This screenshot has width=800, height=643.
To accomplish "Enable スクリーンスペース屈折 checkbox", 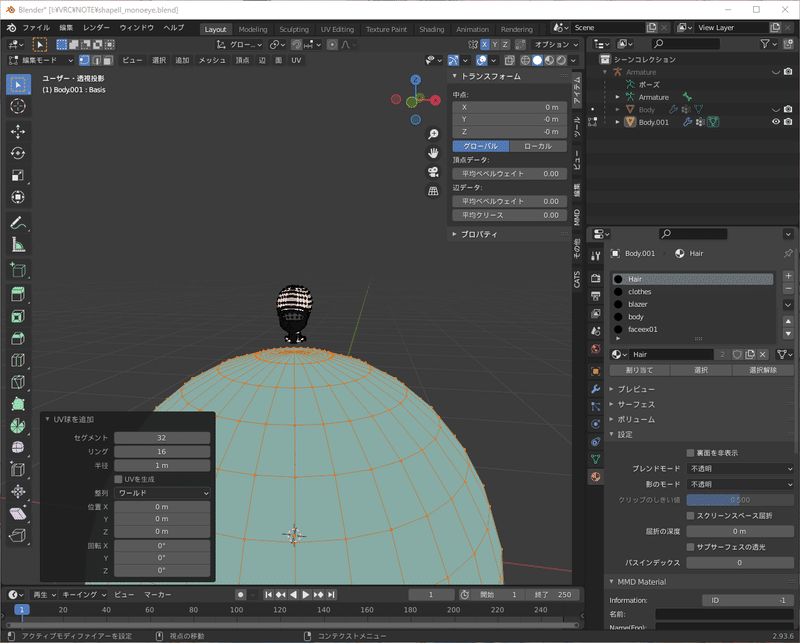I will 690,515.
